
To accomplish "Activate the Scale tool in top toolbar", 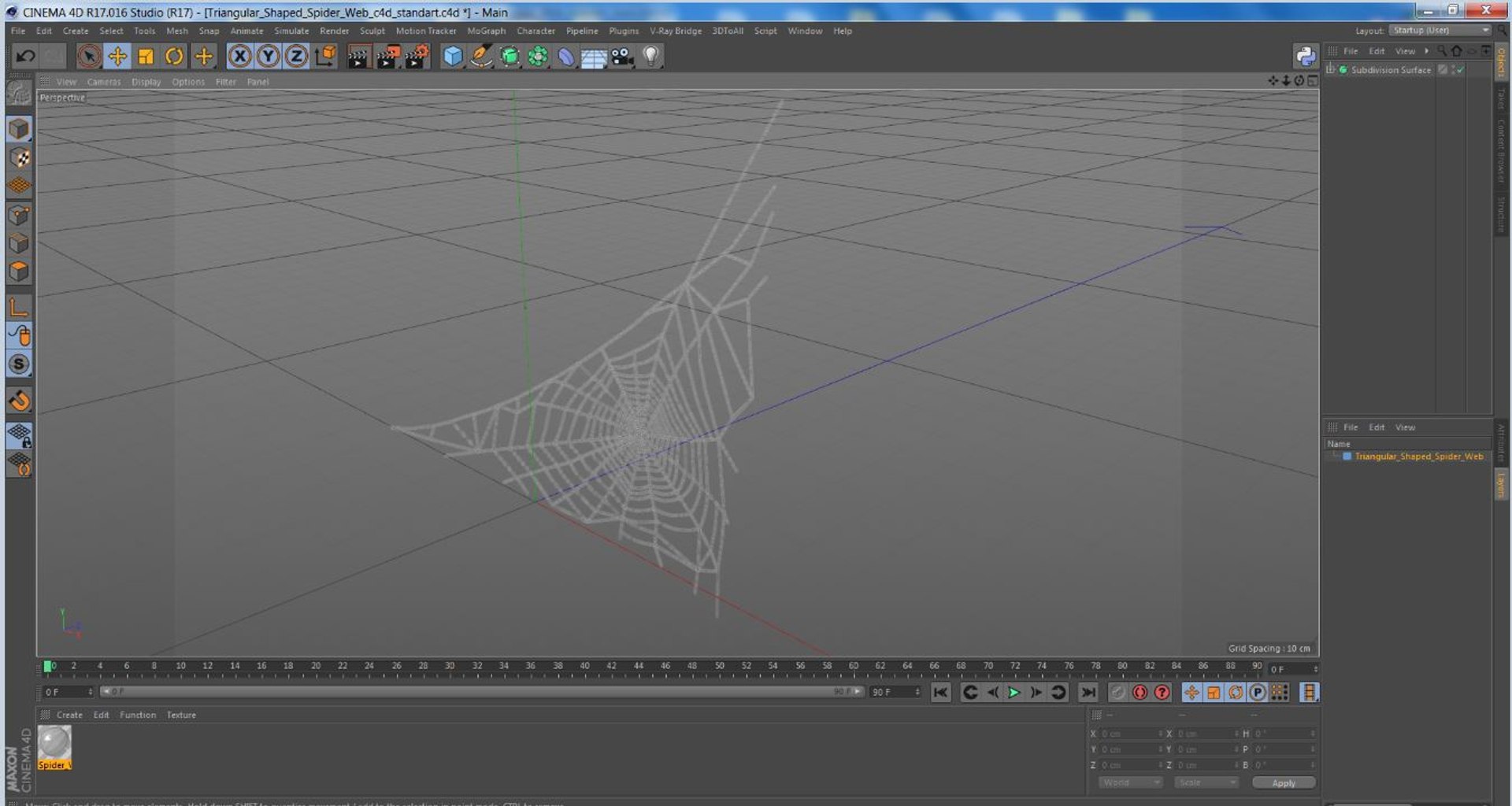I will (x=146, y=56).
